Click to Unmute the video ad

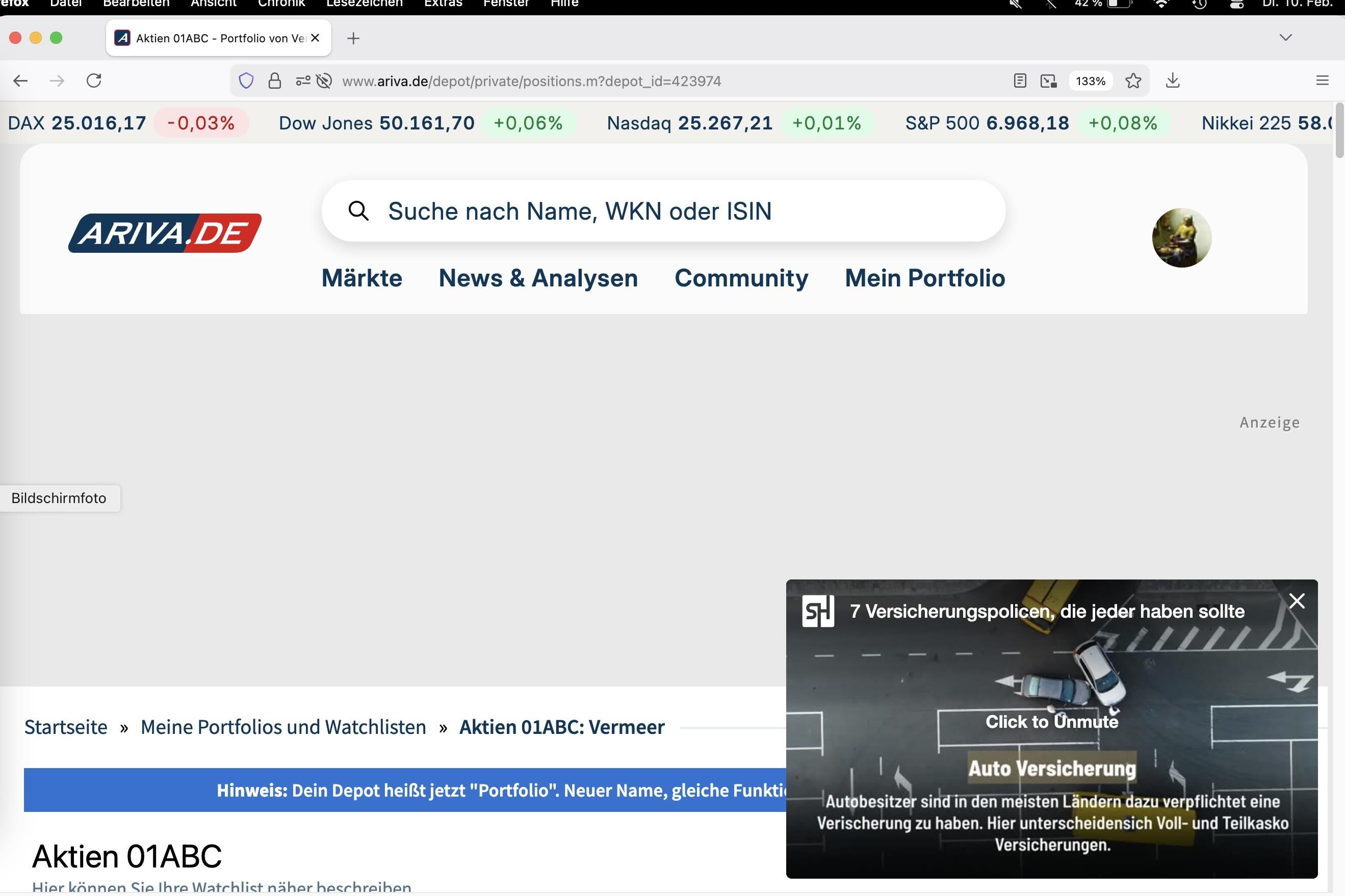(x=1051, y=721)
